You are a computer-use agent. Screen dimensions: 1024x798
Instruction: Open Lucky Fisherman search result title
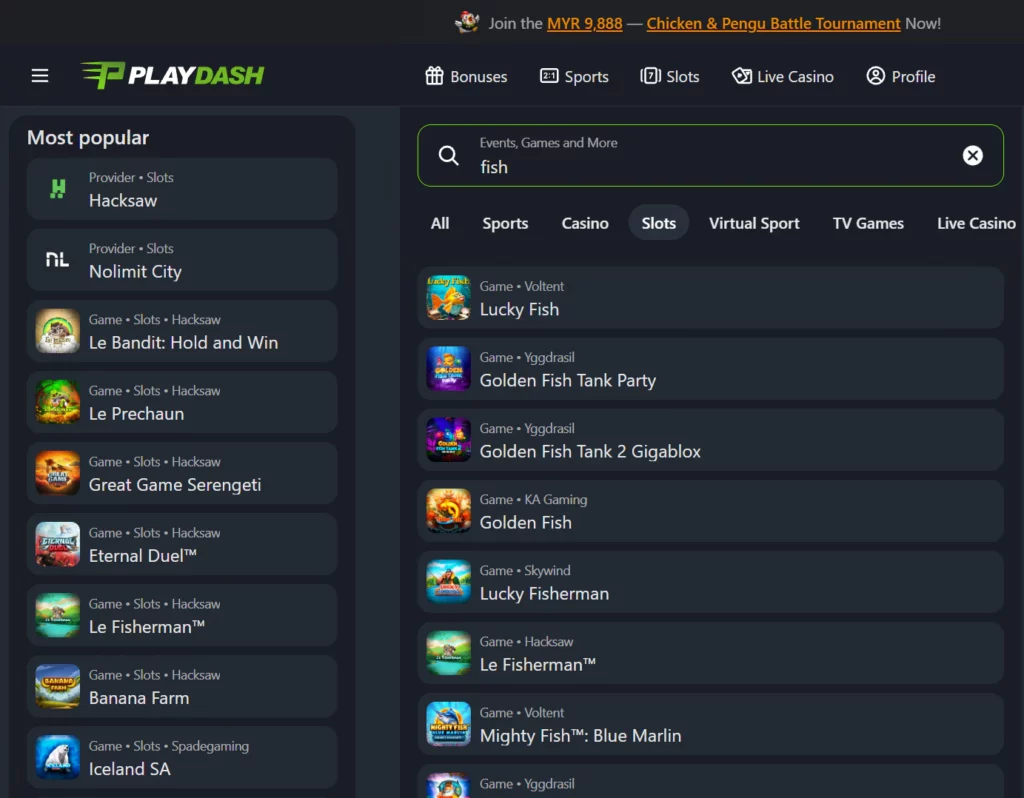pos(545,594)
